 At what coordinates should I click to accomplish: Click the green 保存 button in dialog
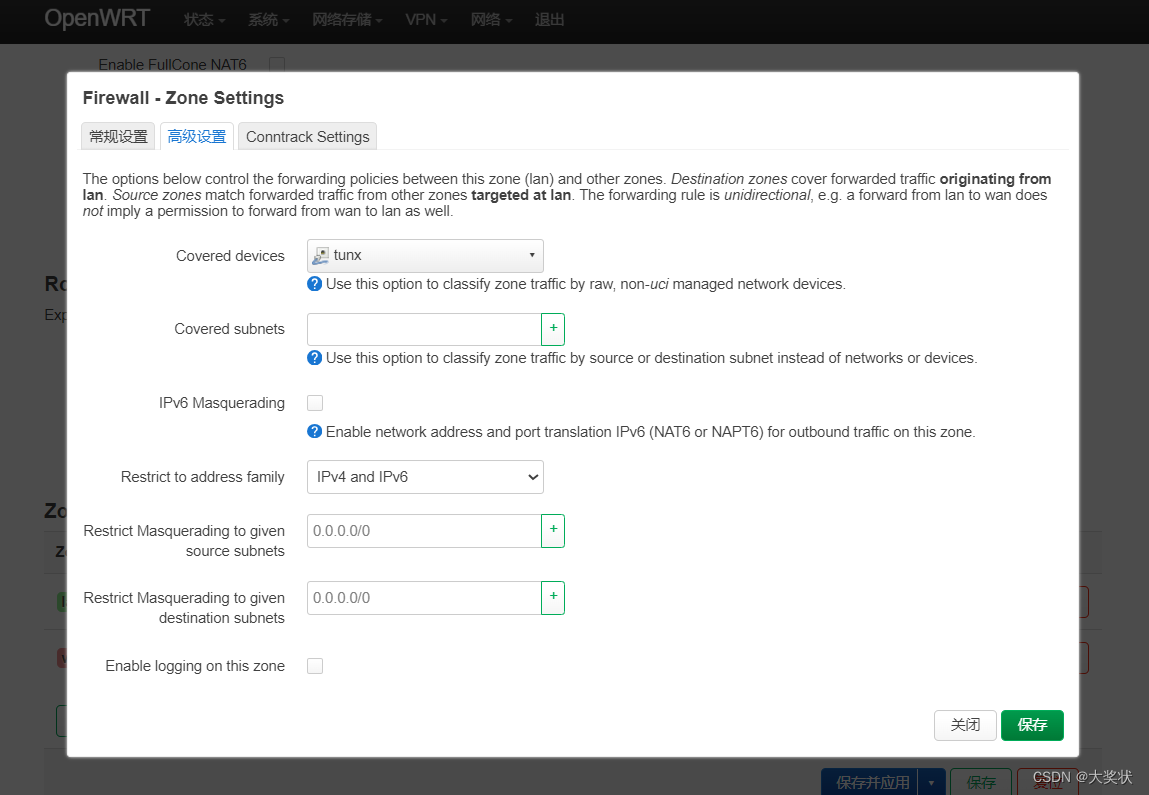(x=1032, y=725)
